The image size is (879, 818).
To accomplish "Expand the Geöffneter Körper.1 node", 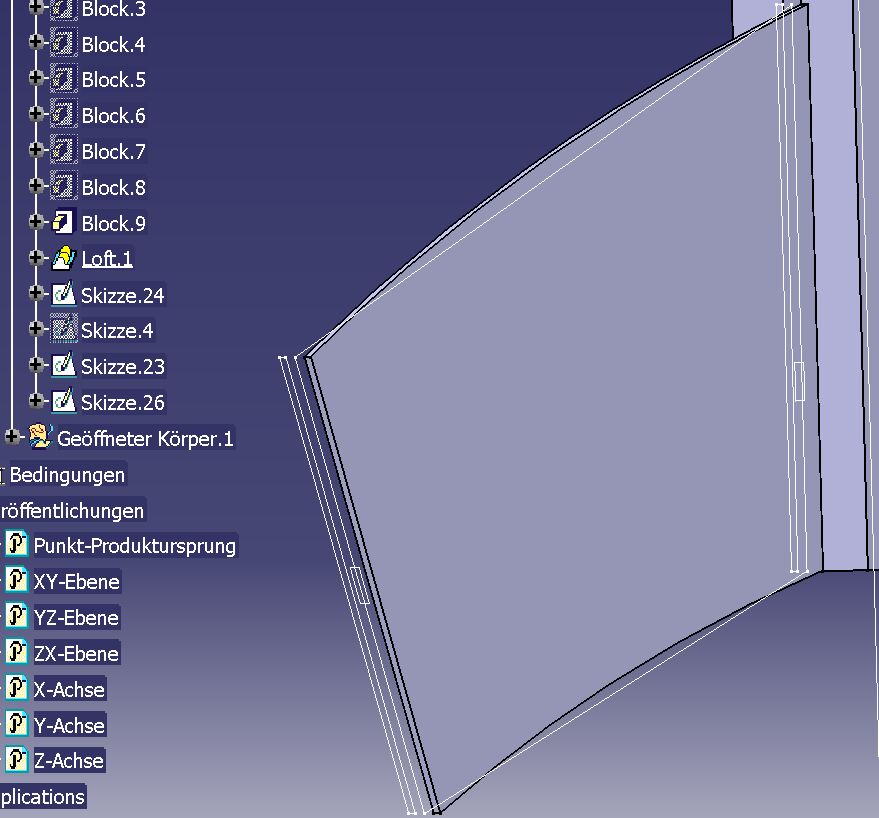I will tap(11, 436).
